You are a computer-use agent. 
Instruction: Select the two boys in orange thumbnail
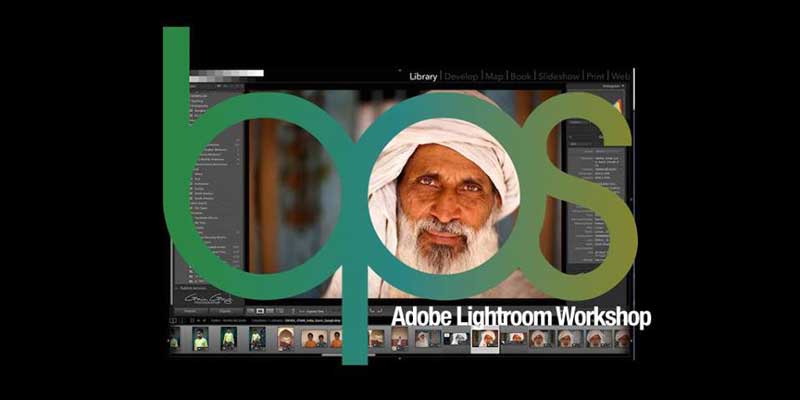tap(314, 339)
